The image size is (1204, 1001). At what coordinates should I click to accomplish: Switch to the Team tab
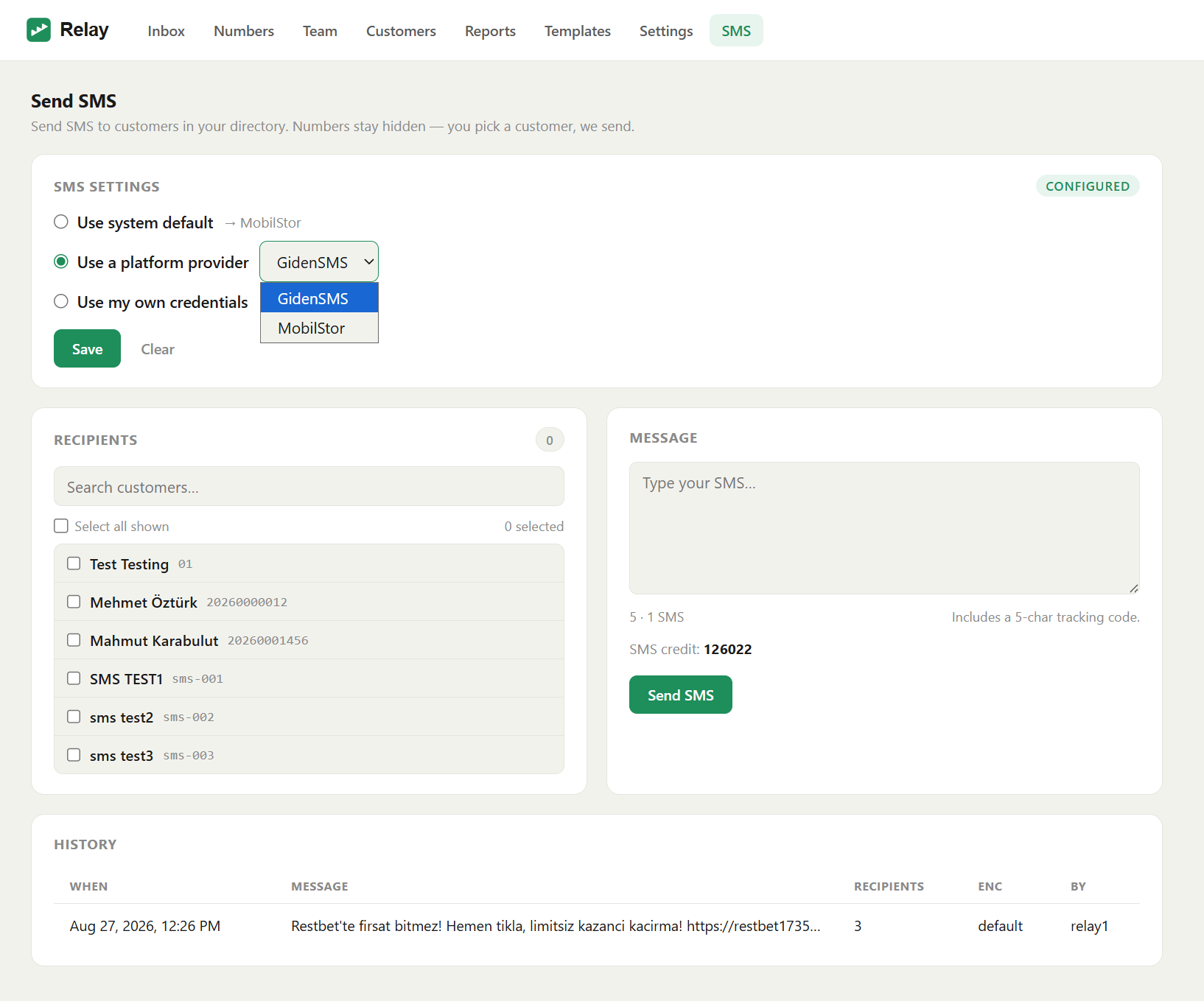click(x=320, y=31)
